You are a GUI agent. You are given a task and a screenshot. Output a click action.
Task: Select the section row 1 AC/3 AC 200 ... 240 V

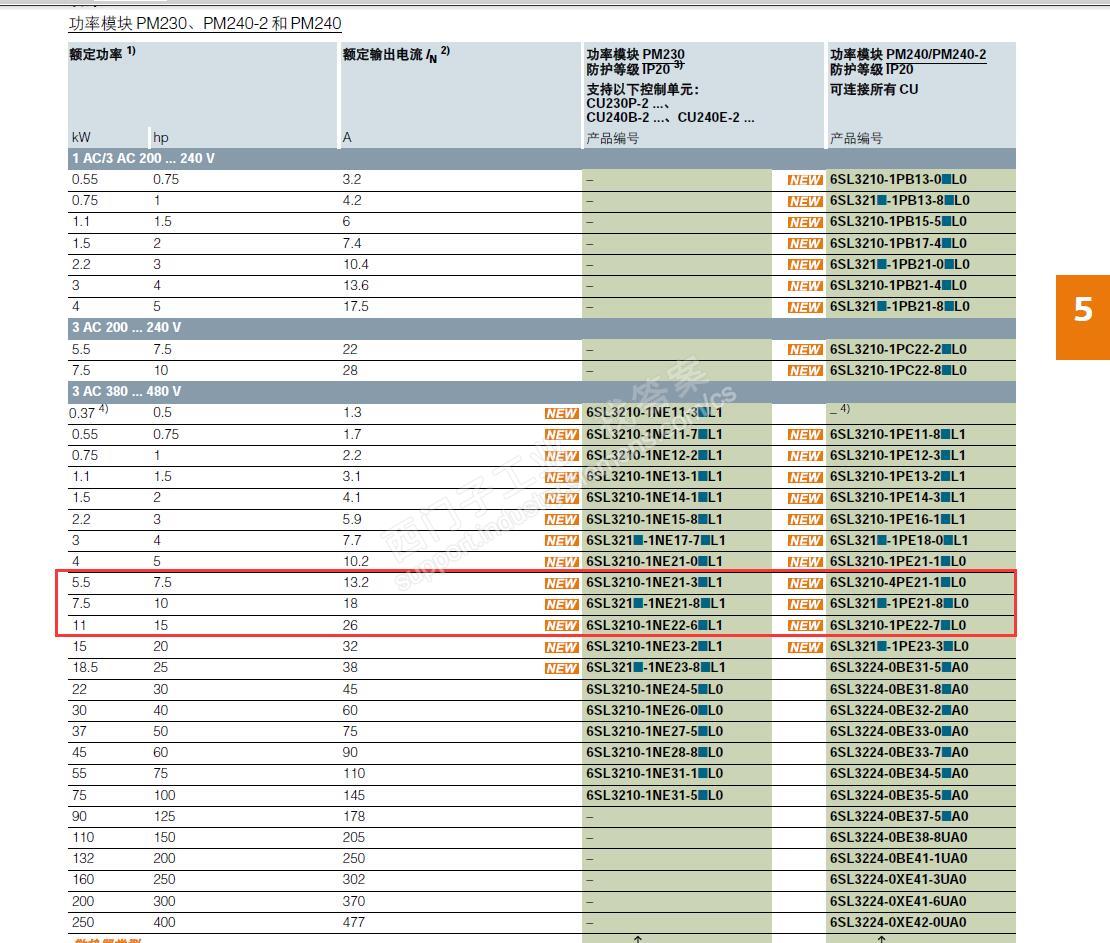pyautogui.click(x=542, y=158)
